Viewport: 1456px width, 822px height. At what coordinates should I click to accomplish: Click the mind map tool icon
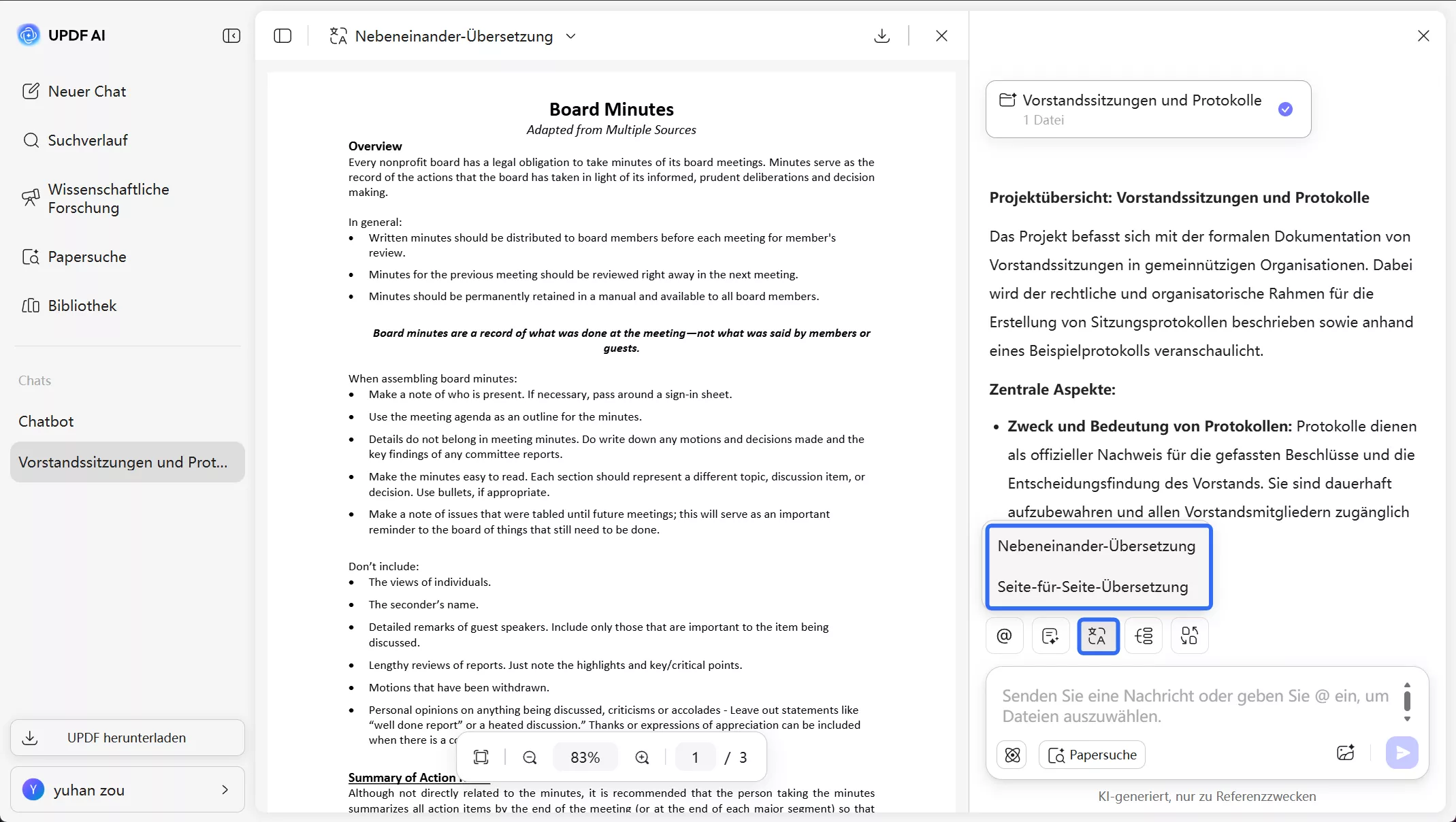pos(1144,636)
